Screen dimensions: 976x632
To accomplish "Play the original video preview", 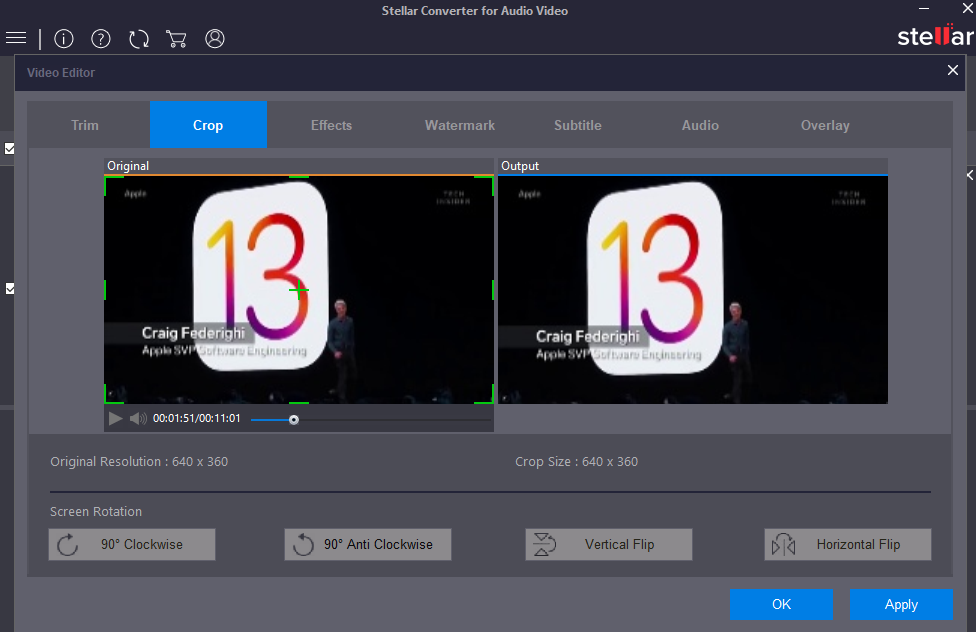I will point(115,418).
